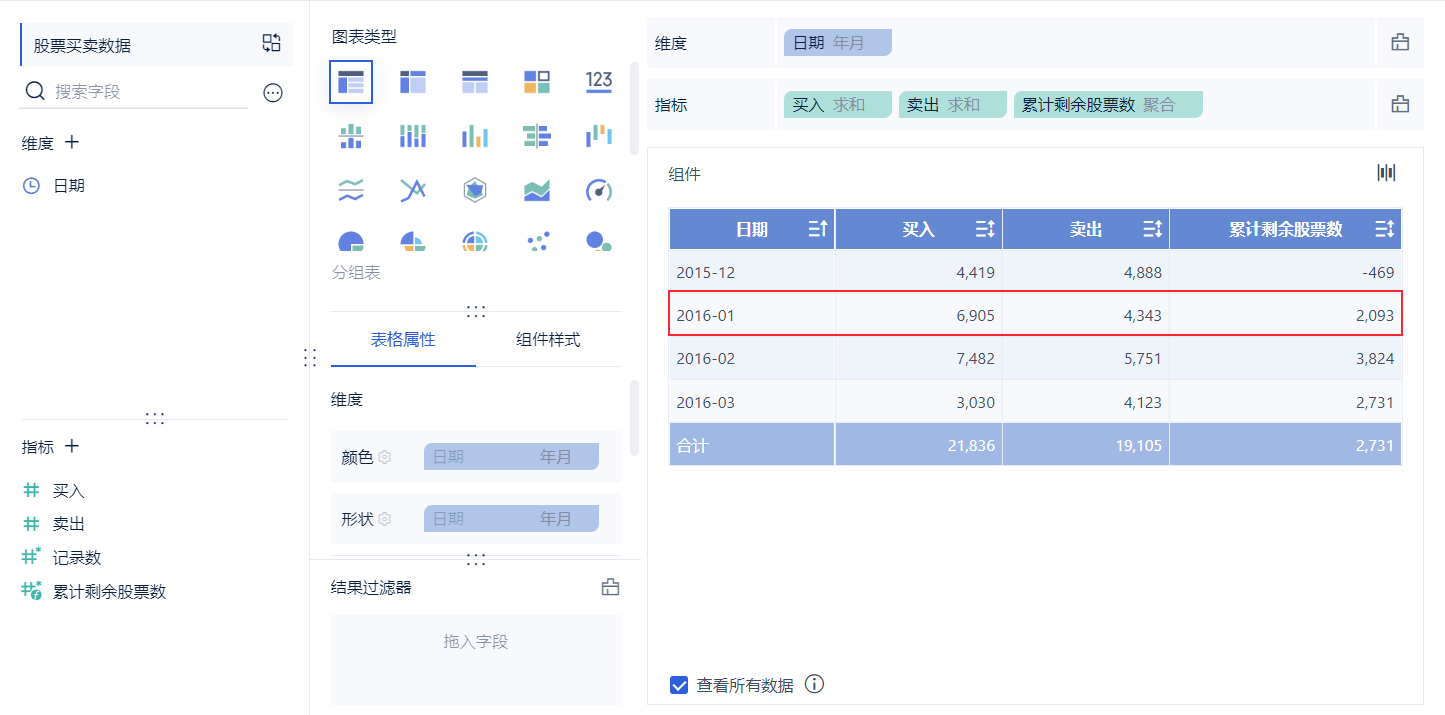Select the 记录数 indicator field
The height and width of the screenshot is (715, 1445).
click(77, 557)
